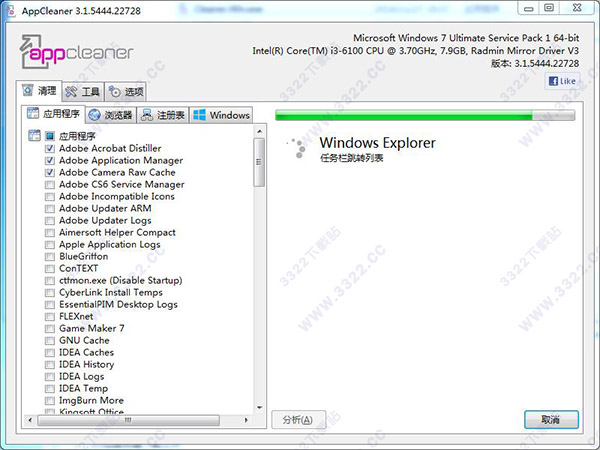
Task: Click the green cleaning progress bar
Action: pos(425,115)
